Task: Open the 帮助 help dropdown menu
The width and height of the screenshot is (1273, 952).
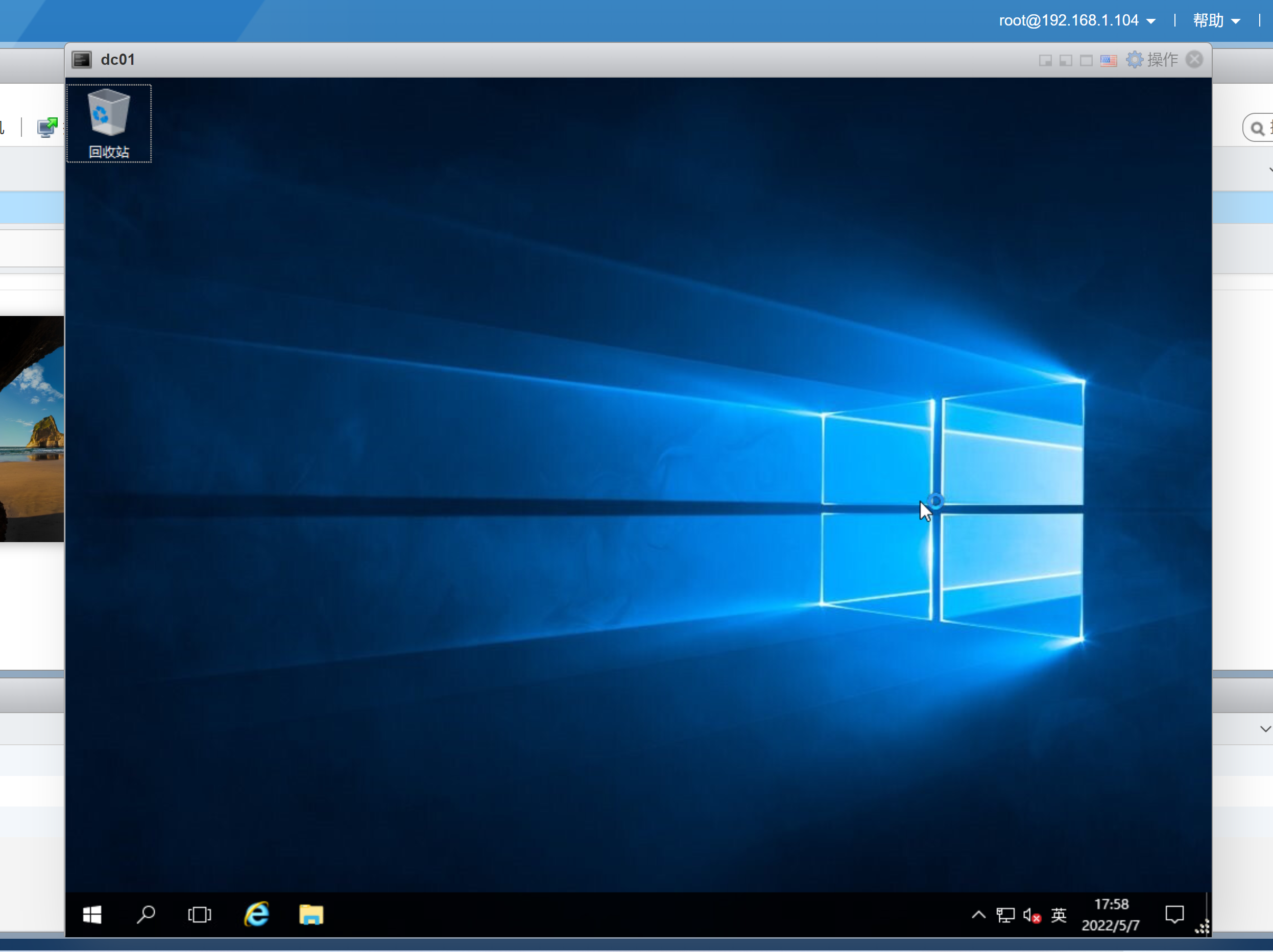Action: 1215,21
